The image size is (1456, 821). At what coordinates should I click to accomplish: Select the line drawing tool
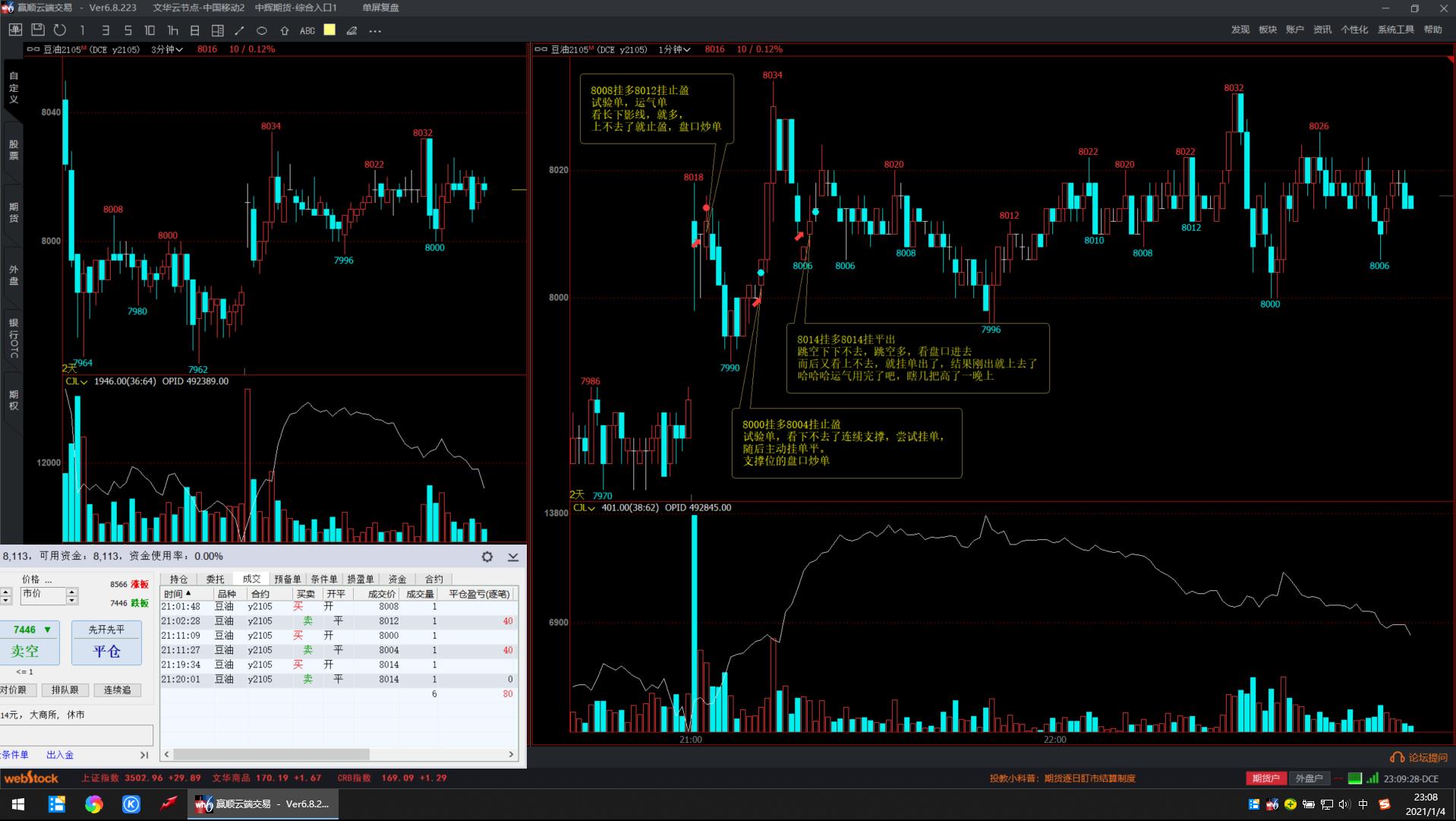239,30
